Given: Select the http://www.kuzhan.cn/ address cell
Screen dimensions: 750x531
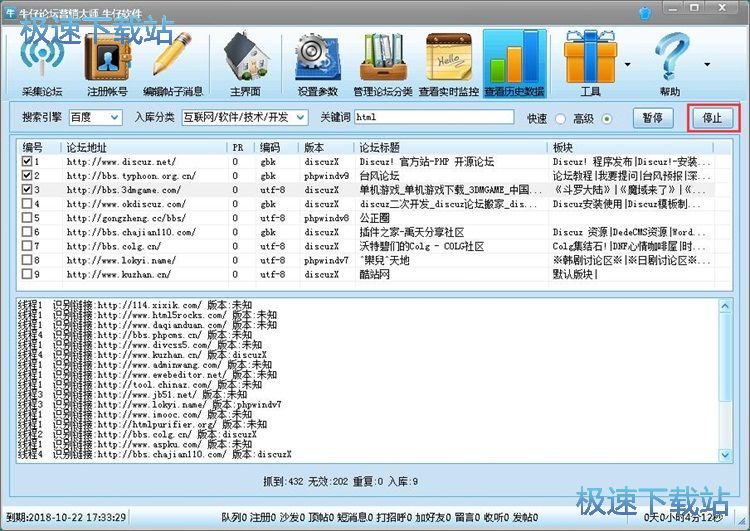Looking at the screenshot, I should [119, 275].
